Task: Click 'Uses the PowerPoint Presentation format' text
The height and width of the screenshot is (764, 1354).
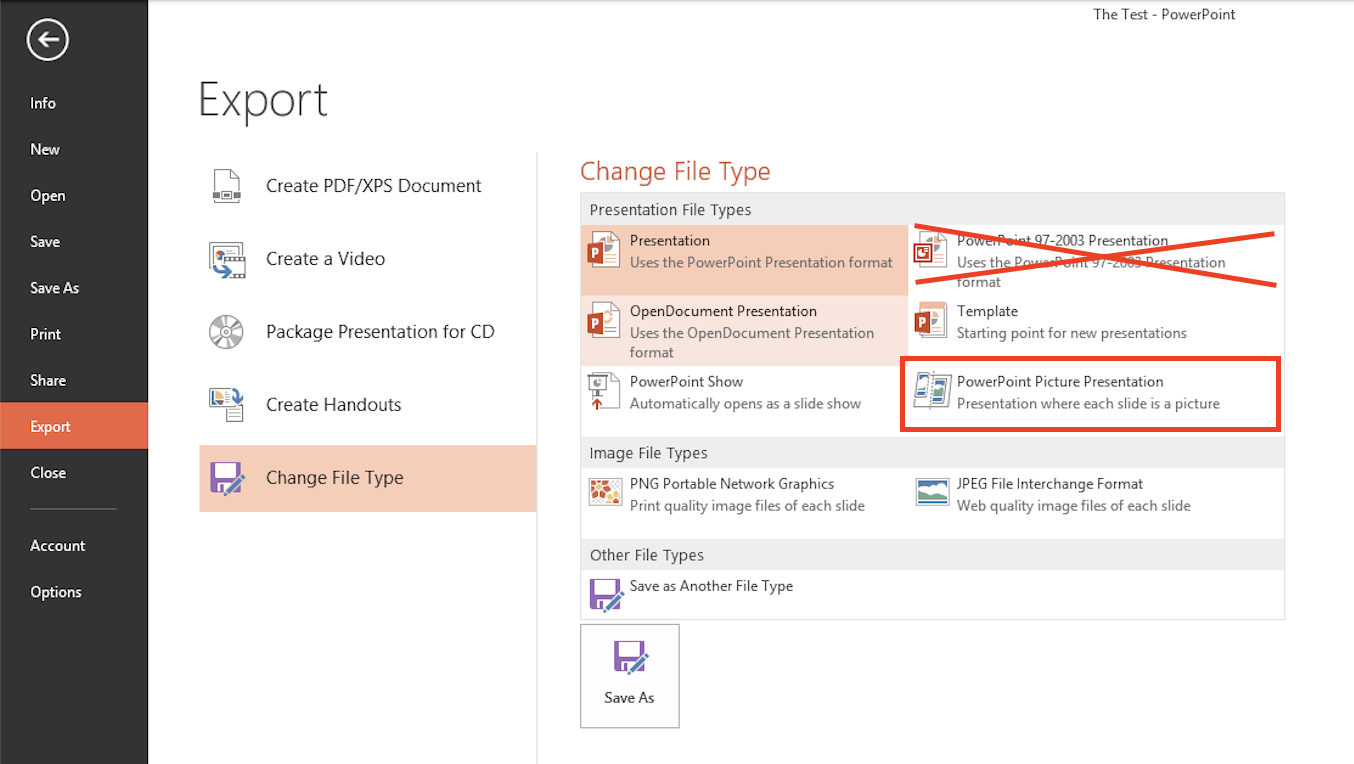Action: pos(761,263)
